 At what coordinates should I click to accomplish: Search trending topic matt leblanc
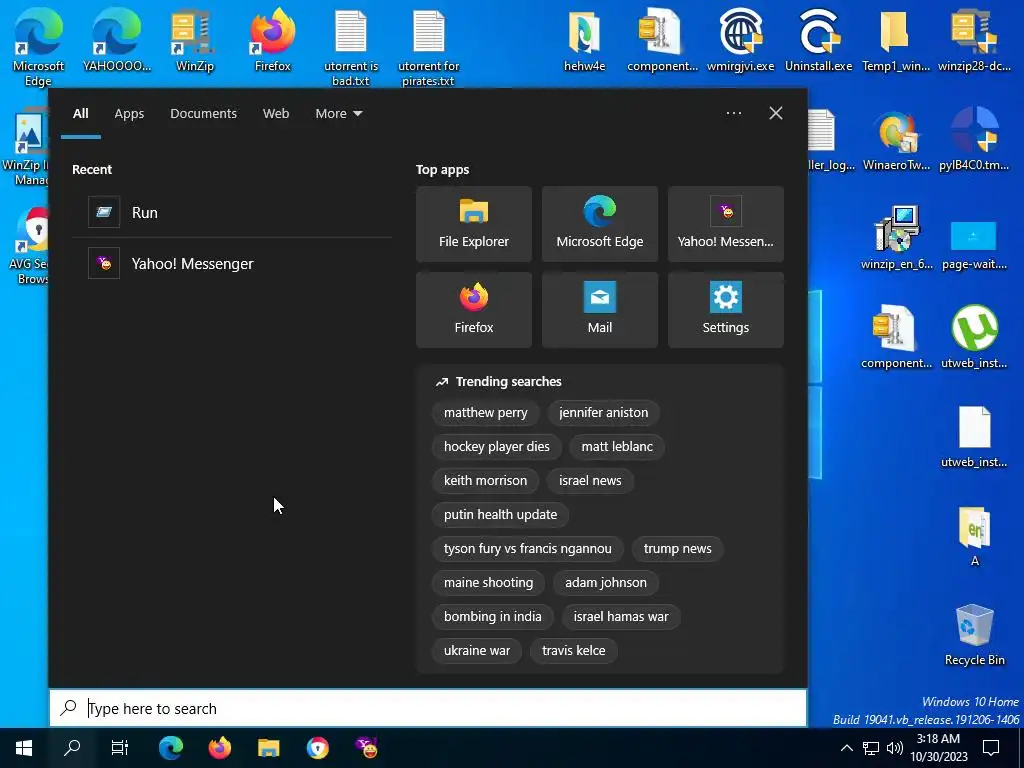coord(617,447)
